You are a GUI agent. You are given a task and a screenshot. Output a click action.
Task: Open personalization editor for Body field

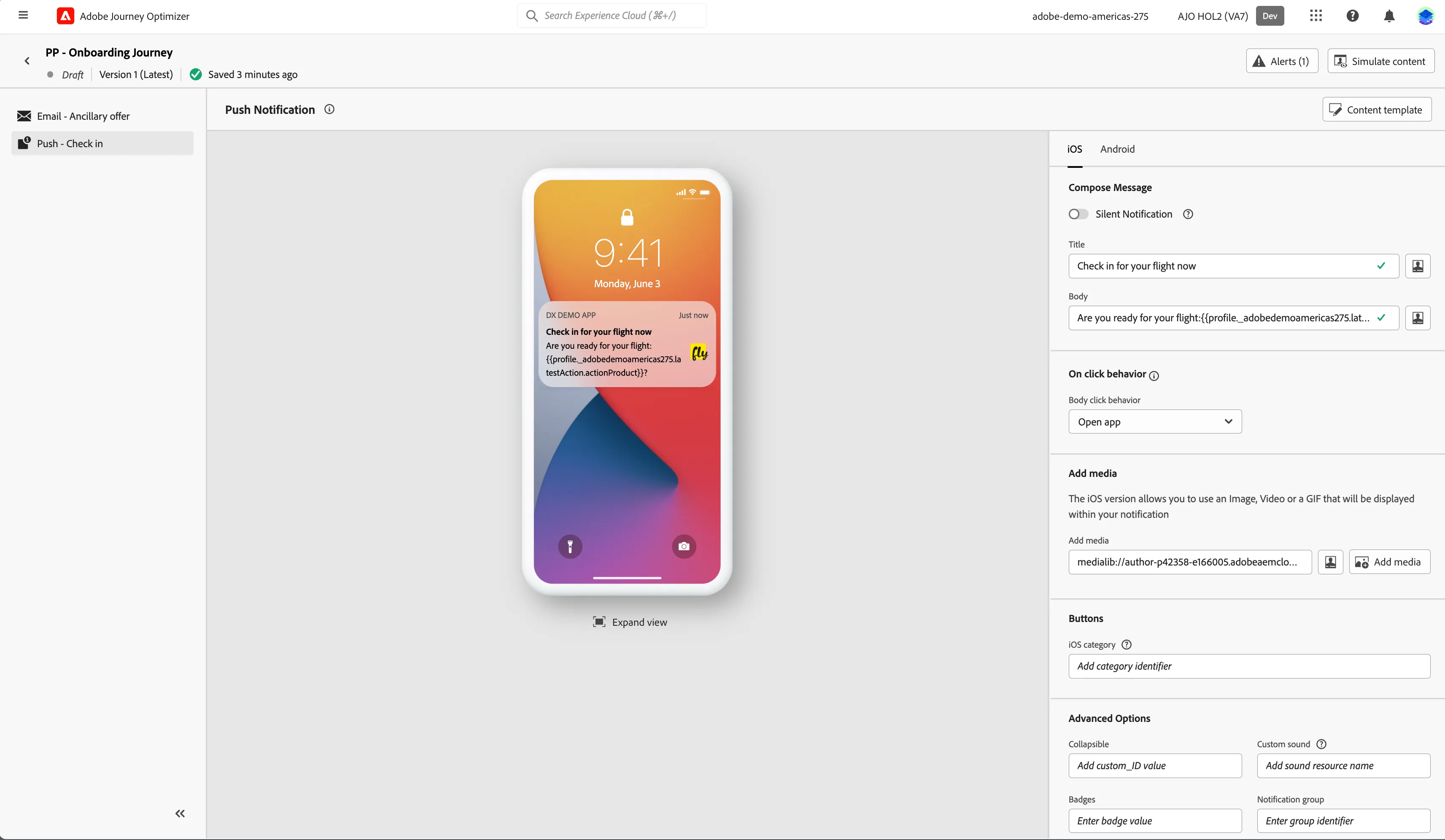1418,318
